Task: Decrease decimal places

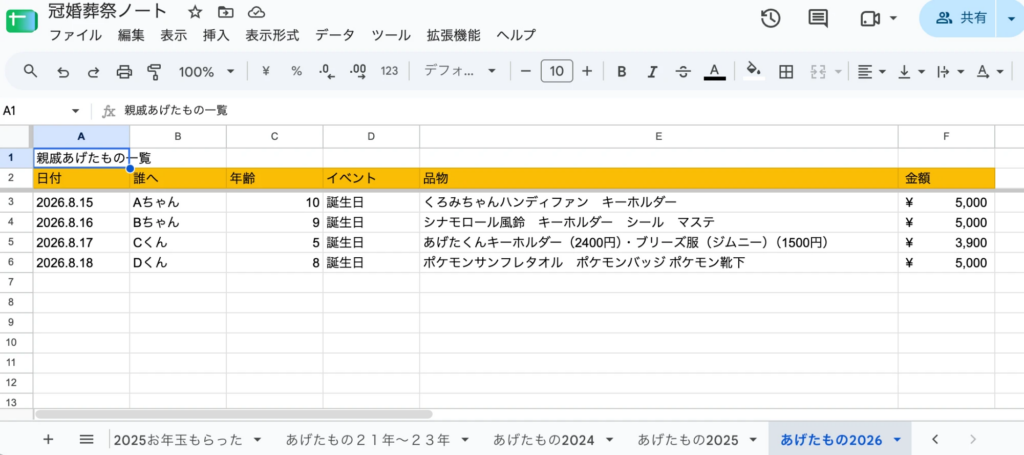Action: coord(327,71)
